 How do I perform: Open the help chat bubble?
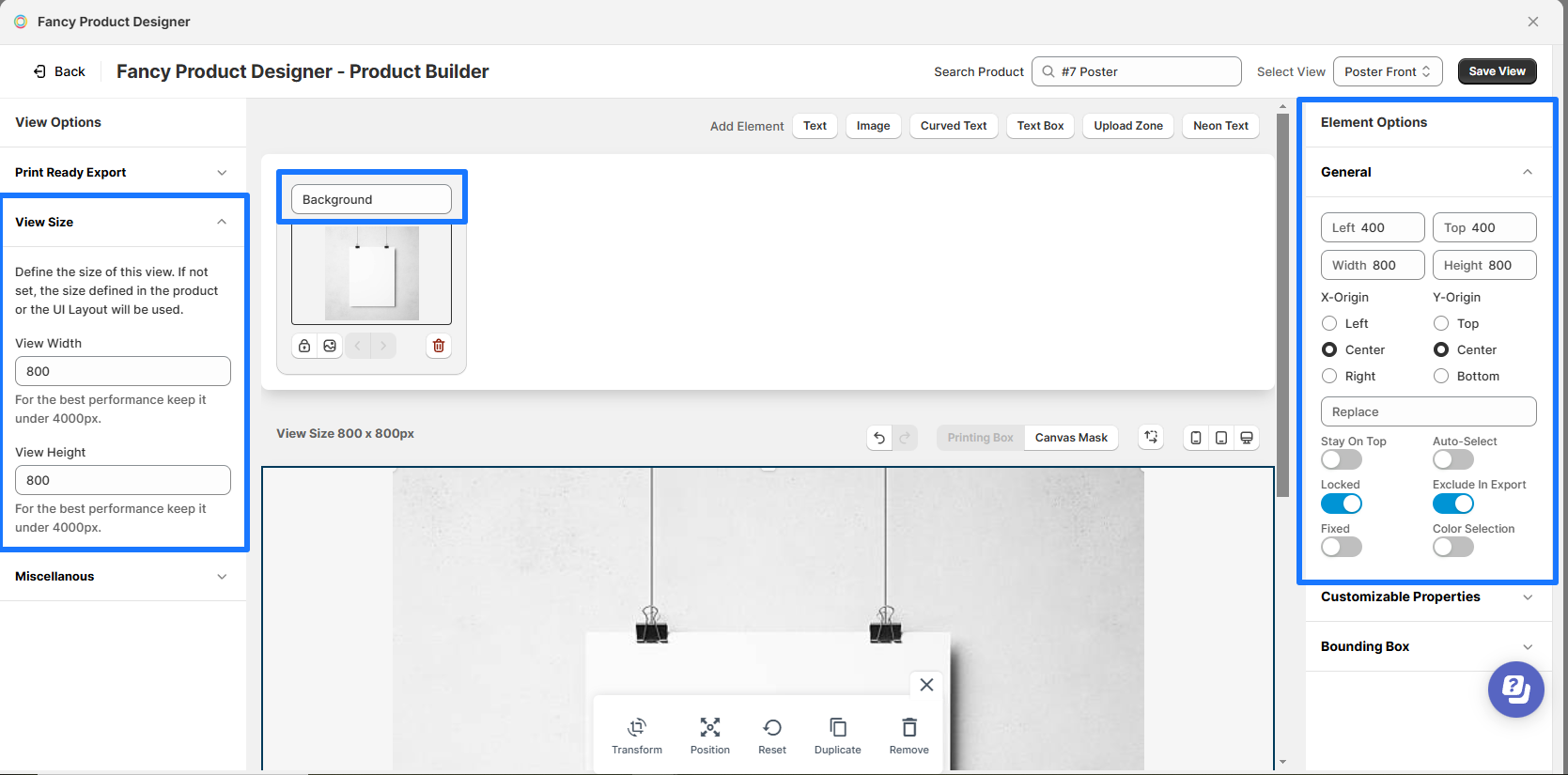(x=1516, y=690)
